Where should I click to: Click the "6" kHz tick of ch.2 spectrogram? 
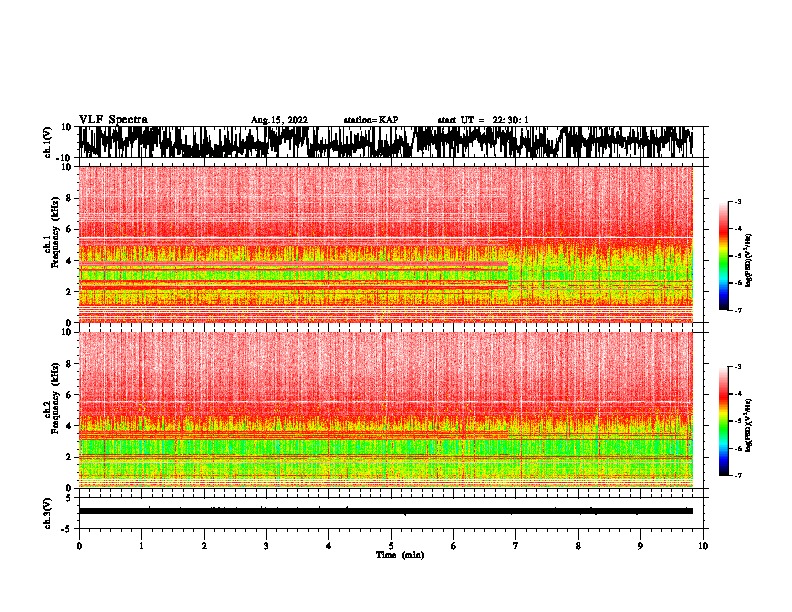(69, 395)
